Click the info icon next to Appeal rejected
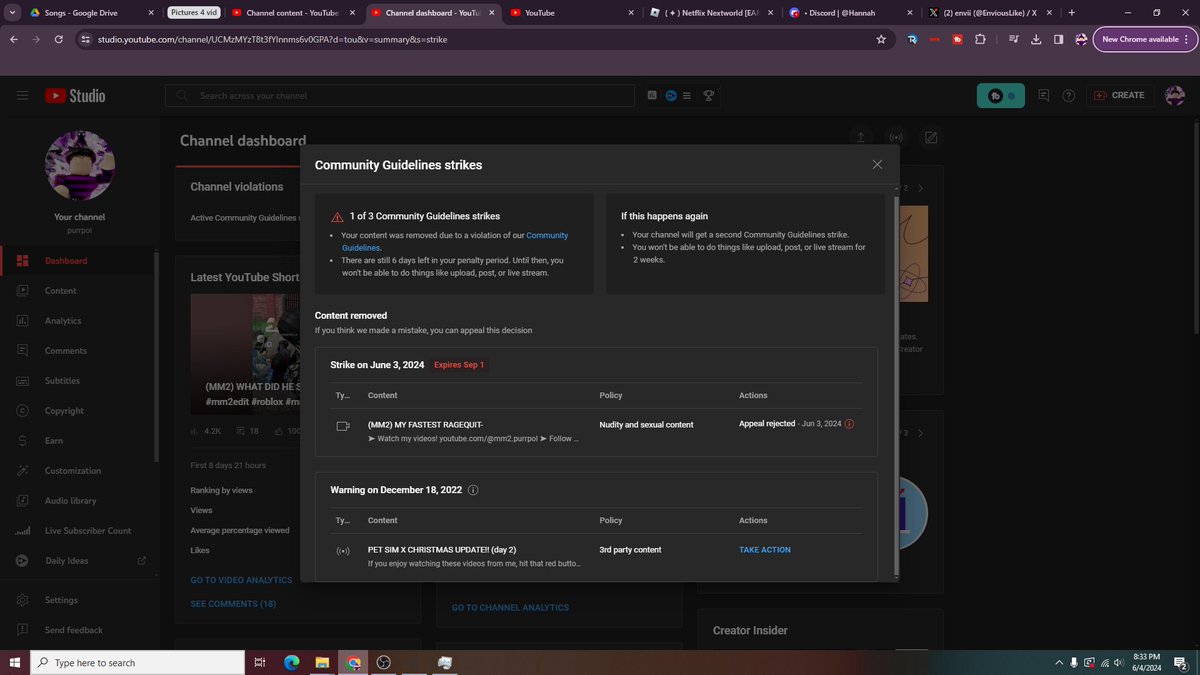 pyautogui.click(x=850, y=424)
